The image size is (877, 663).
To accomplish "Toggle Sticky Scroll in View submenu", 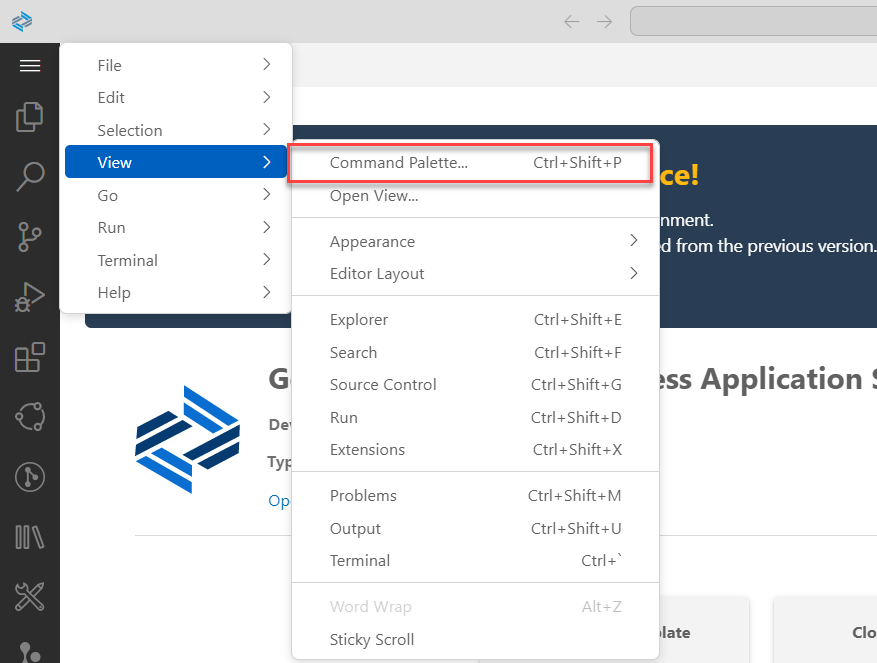I will point(371,639).
